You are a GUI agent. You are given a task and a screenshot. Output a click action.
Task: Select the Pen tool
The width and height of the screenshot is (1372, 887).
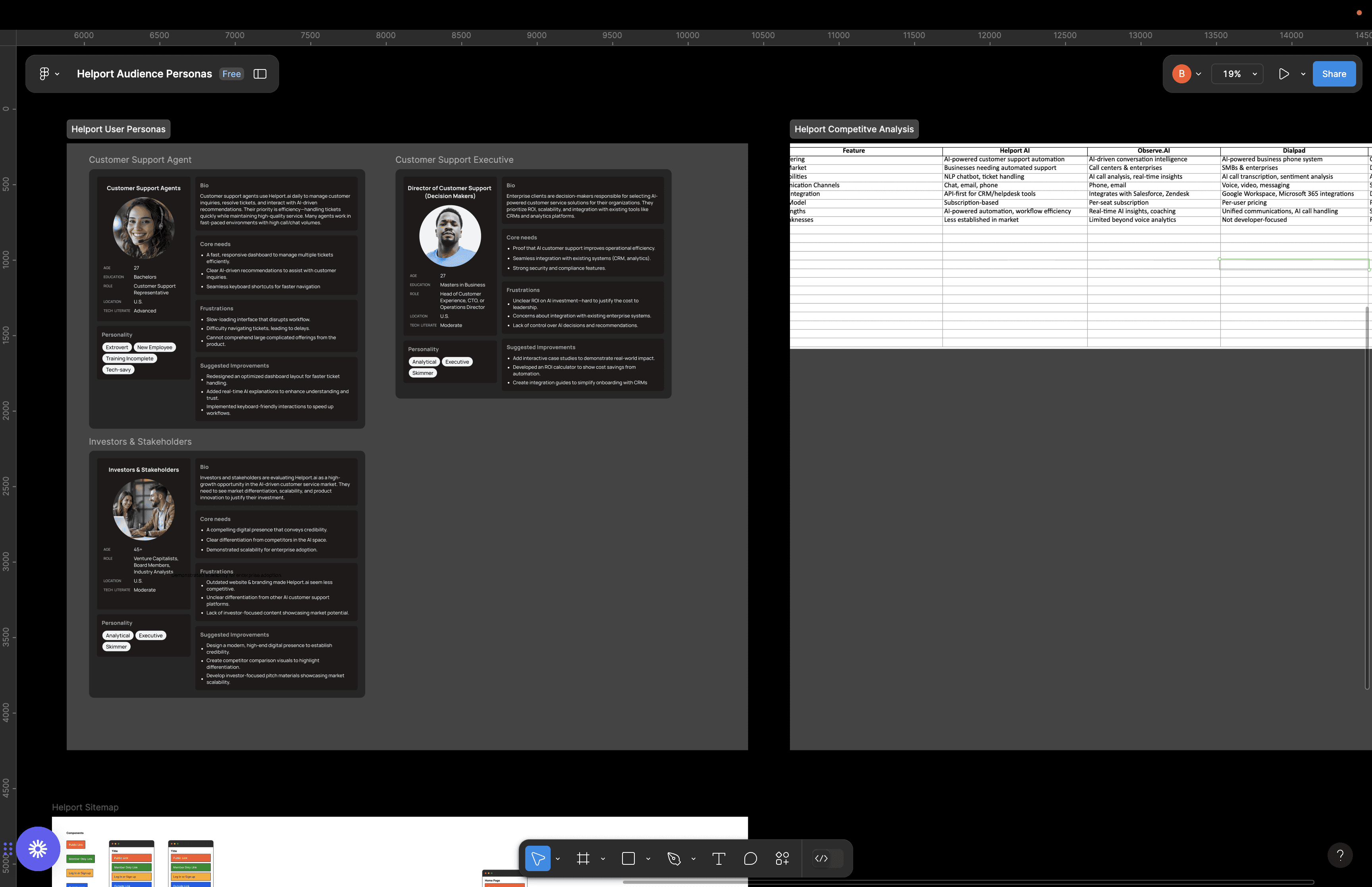(x=674, y=859)
